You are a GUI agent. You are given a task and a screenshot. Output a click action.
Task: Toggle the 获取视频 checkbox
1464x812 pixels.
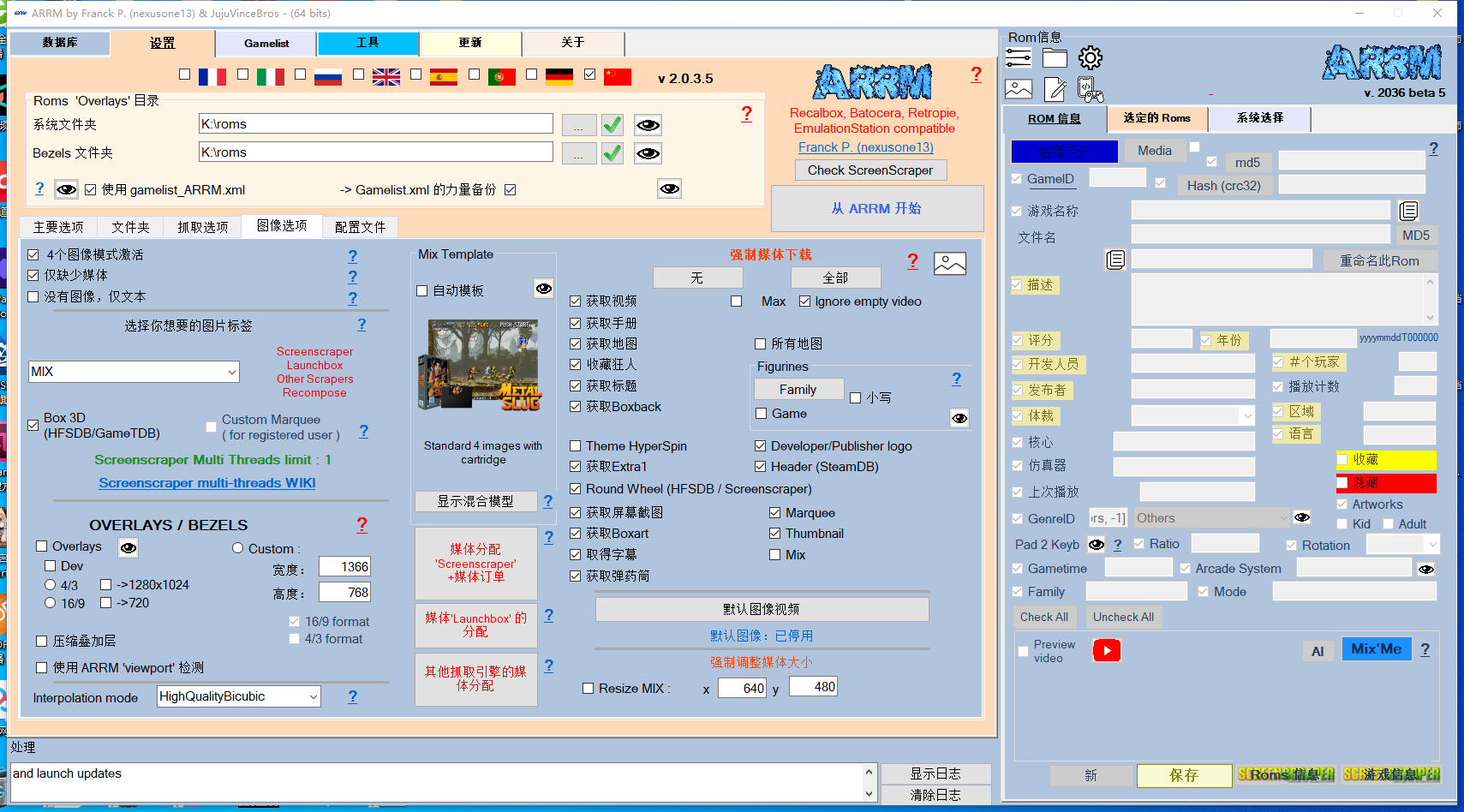point(576,302)
